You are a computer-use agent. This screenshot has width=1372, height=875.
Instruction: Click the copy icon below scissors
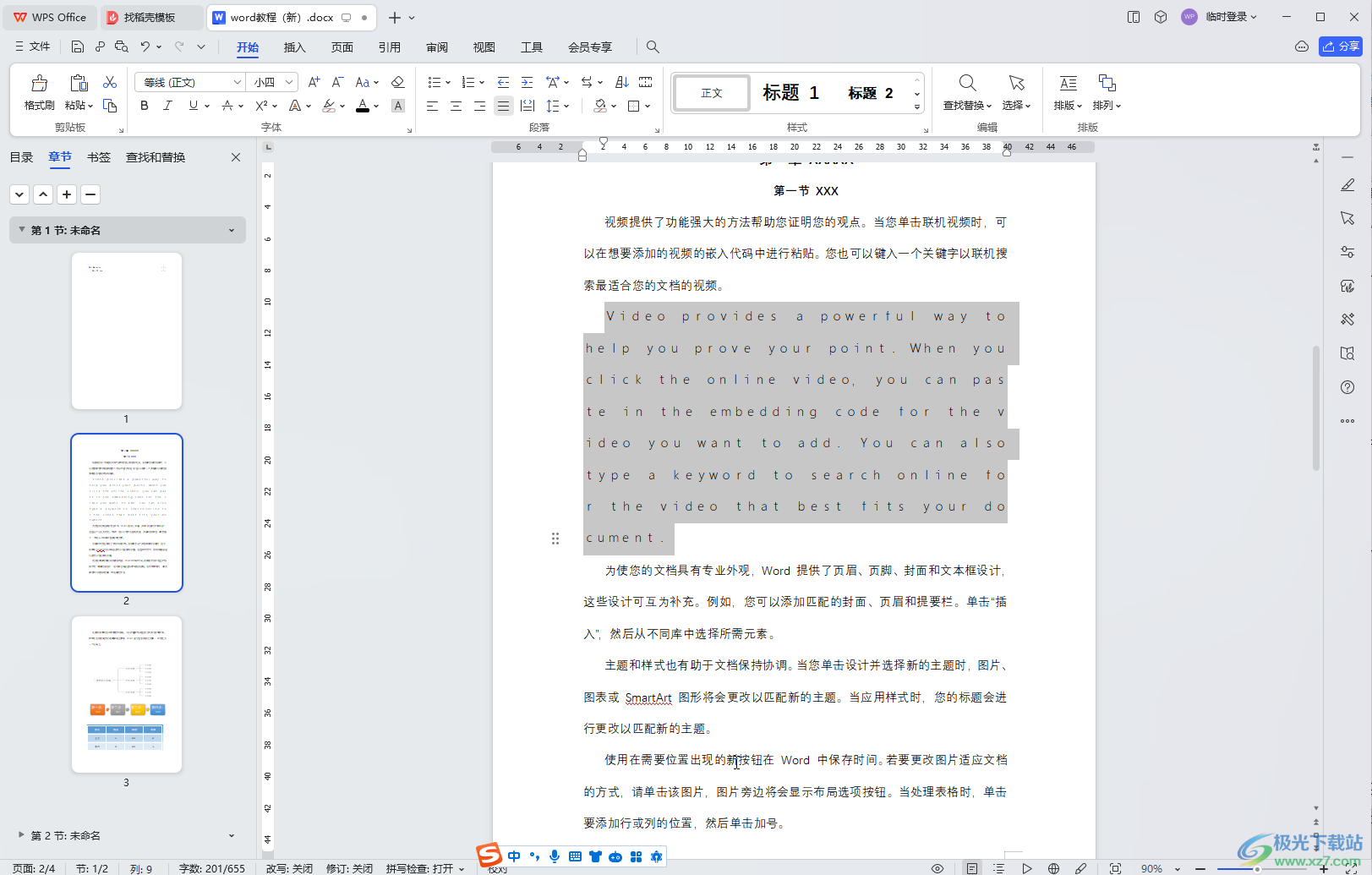click(110, 105)
